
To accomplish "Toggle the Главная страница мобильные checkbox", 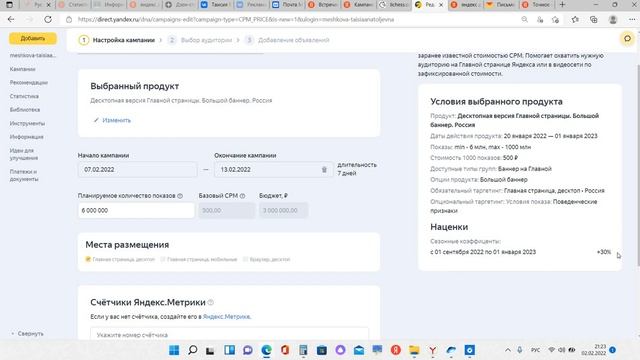I will [x=163, y=259].
